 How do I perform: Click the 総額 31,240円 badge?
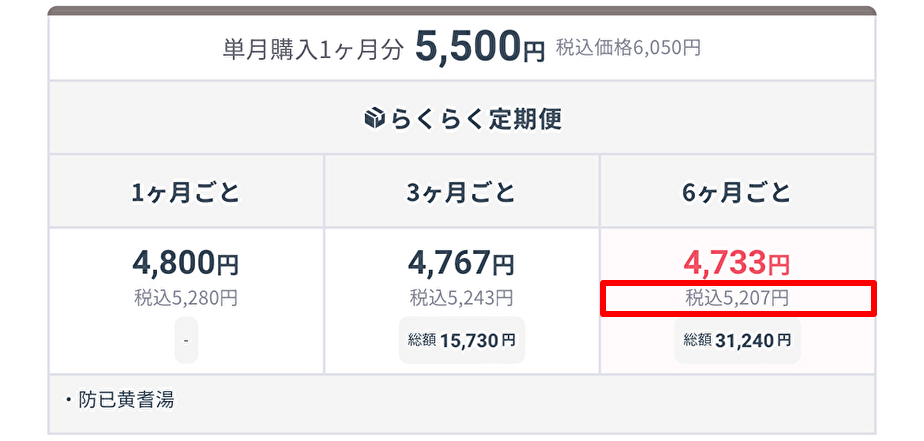pos(737,340)
